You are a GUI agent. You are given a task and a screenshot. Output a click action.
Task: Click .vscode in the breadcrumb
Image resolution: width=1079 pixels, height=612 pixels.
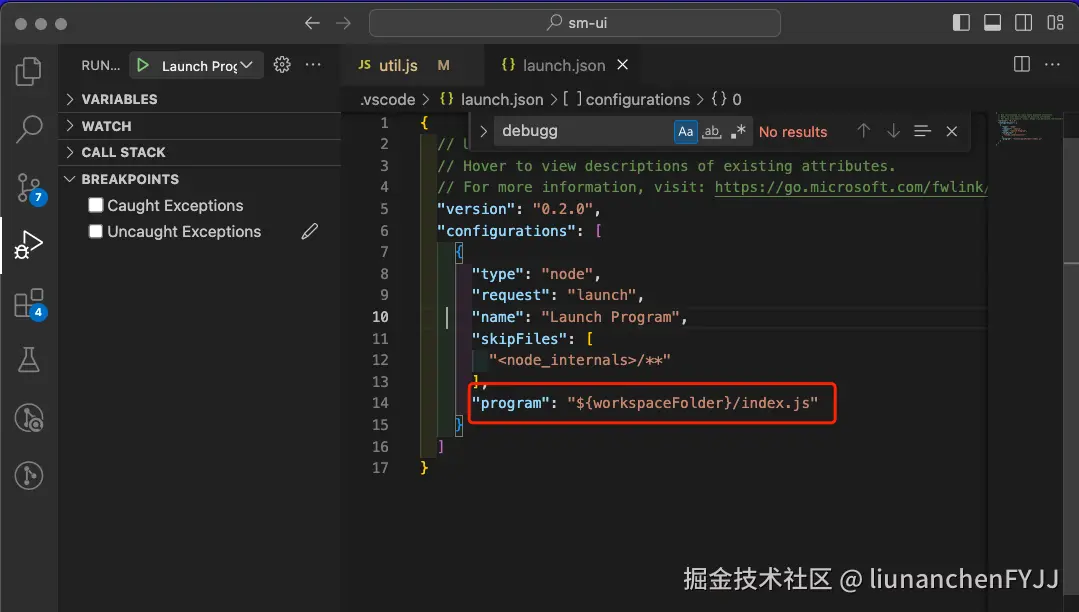(x=387, y=100)
